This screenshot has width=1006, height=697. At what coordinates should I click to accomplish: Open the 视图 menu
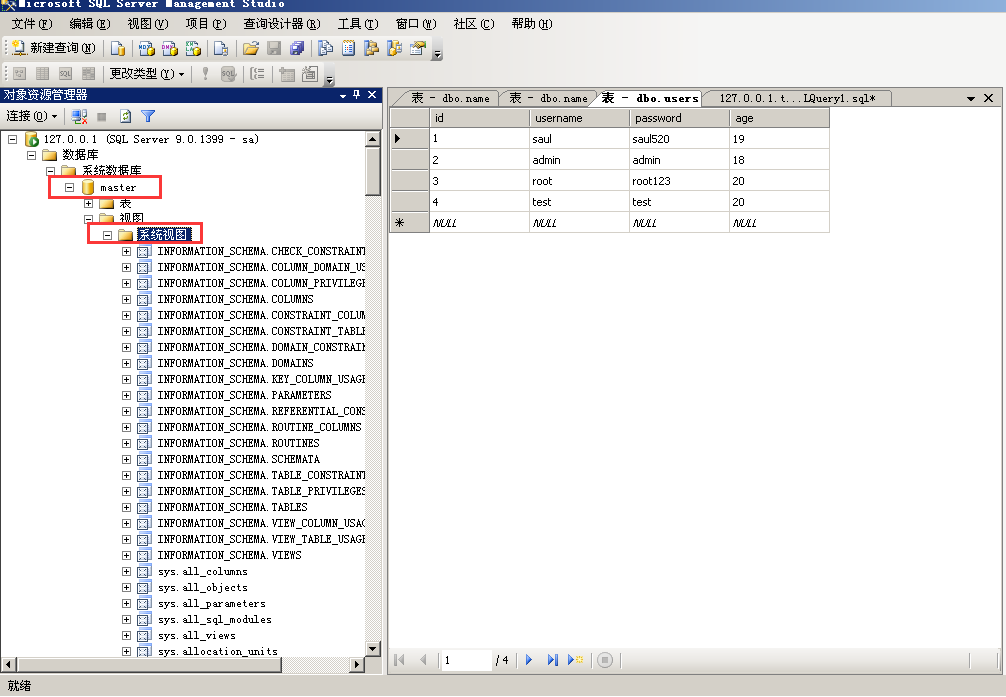148,24
